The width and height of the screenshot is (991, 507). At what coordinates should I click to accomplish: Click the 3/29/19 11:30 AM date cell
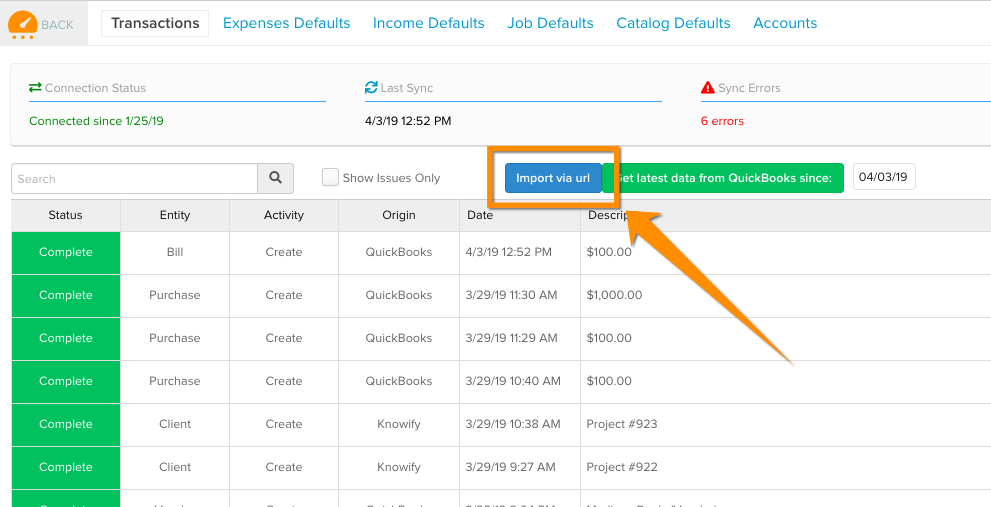[520, 295]
